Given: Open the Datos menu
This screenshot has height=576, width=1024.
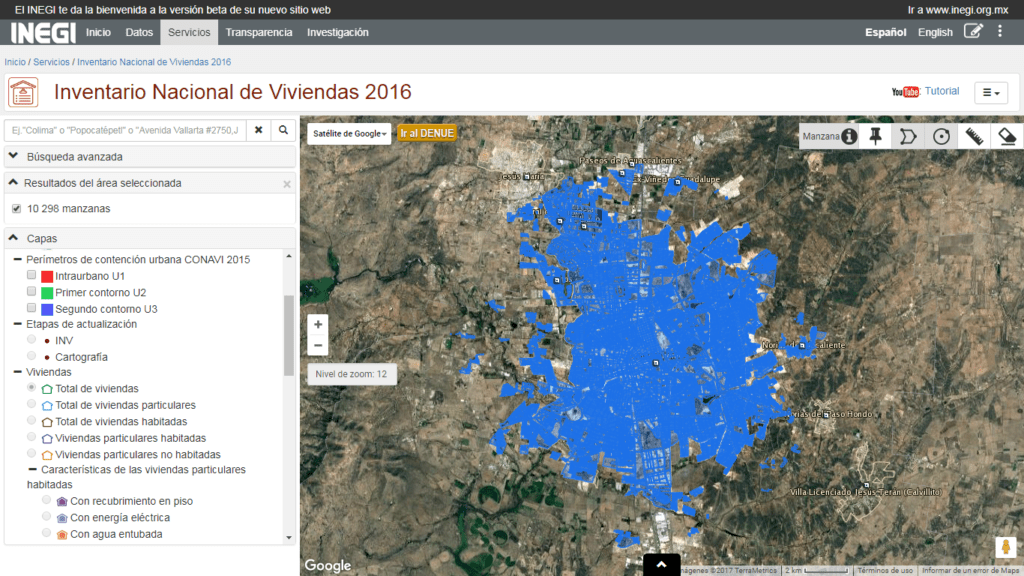Looking at the screenshot, I should pyautogui.click(x=139, y=32).
